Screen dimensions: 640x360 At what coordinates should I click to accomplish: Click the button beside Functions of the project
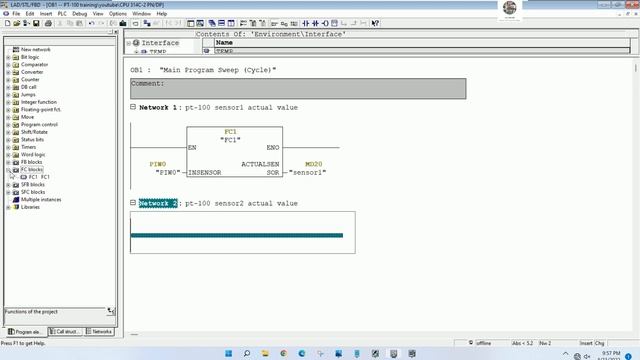[111, 311]
